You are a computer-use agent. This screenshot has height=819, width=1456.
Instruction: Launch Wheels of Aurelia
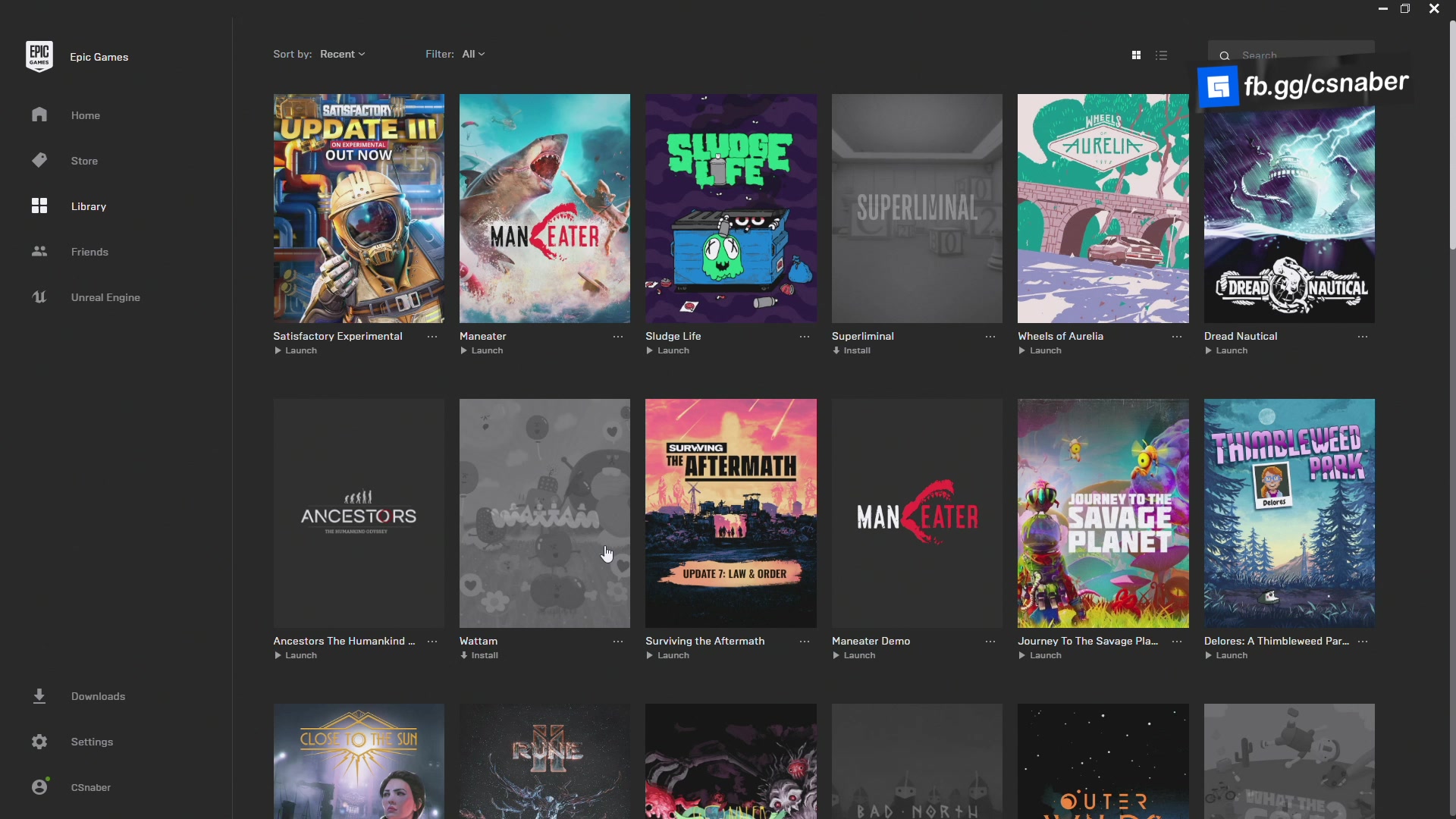pos(1040,350)
